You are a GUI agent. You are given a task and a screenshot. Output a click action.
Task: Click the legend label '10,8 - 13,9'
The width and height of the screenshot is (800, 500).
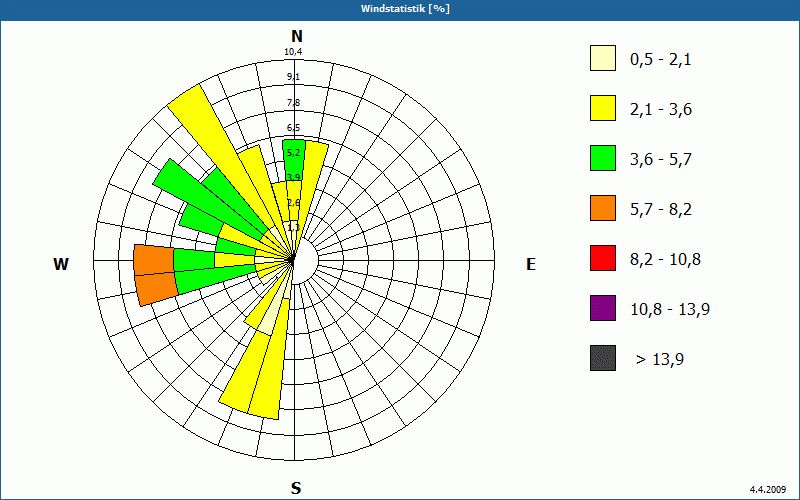pyautogui.click(x=670, y=310)
